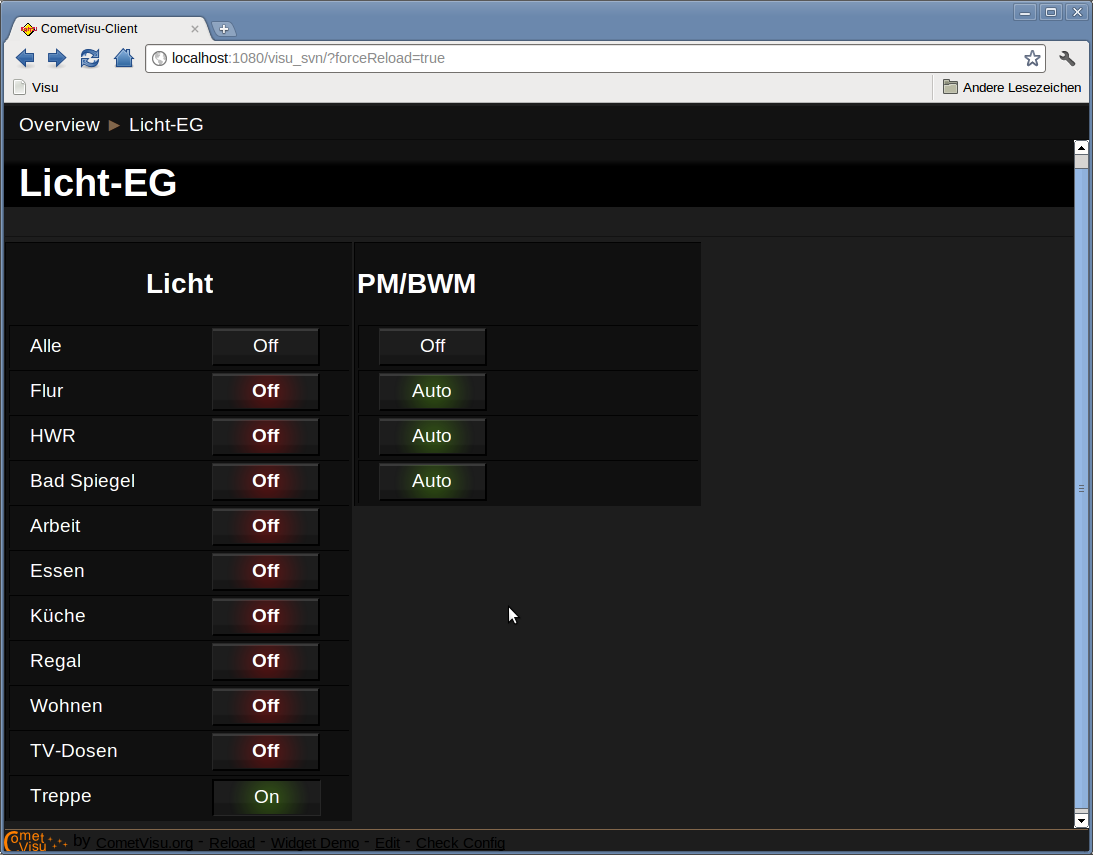This screenshot has height=855, width=1093.
Task: Toggle the Alle lights Off button
Action: coord(266,346)
